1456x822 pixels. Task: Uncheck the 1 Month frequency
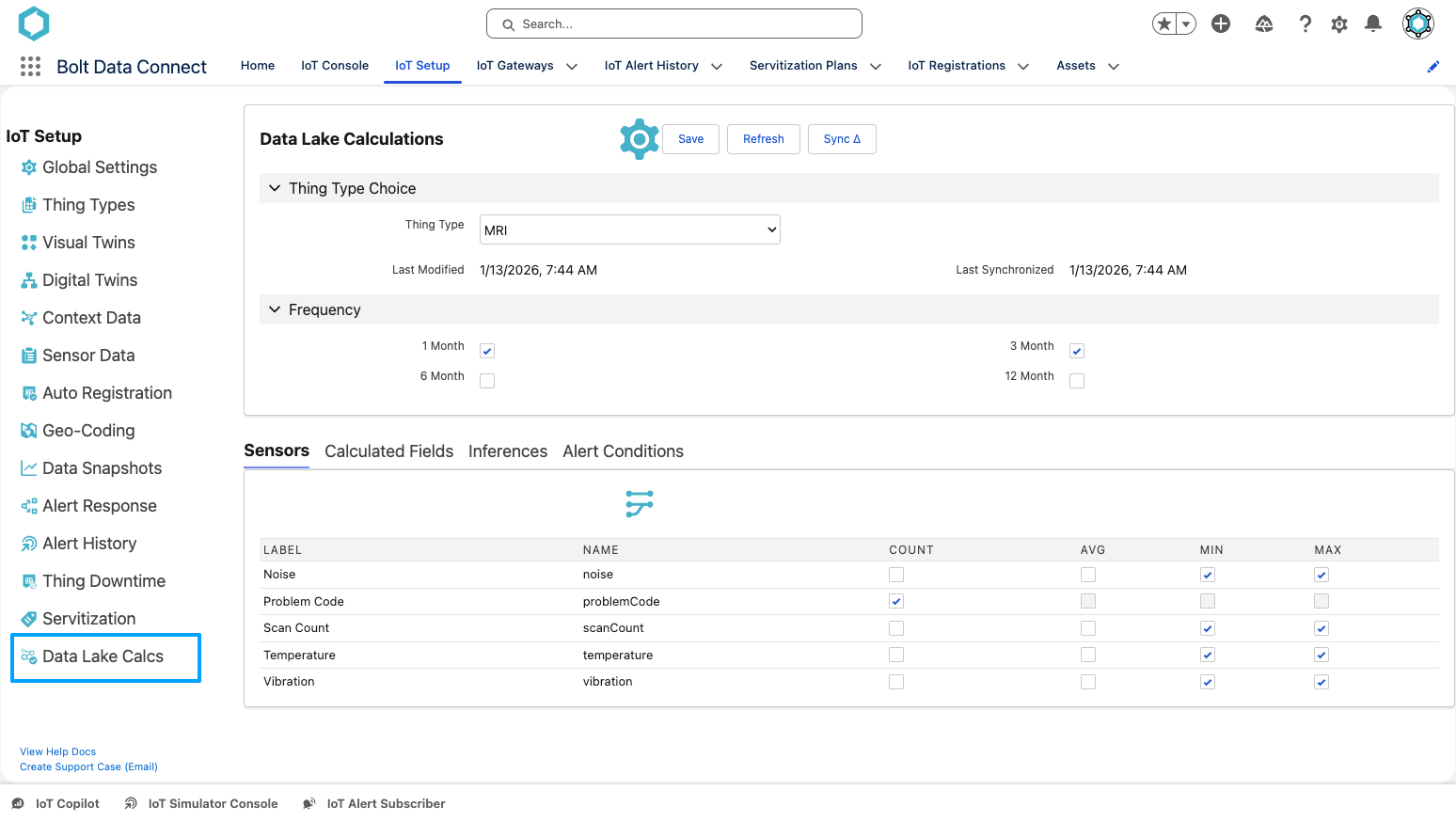coord(487,351)
